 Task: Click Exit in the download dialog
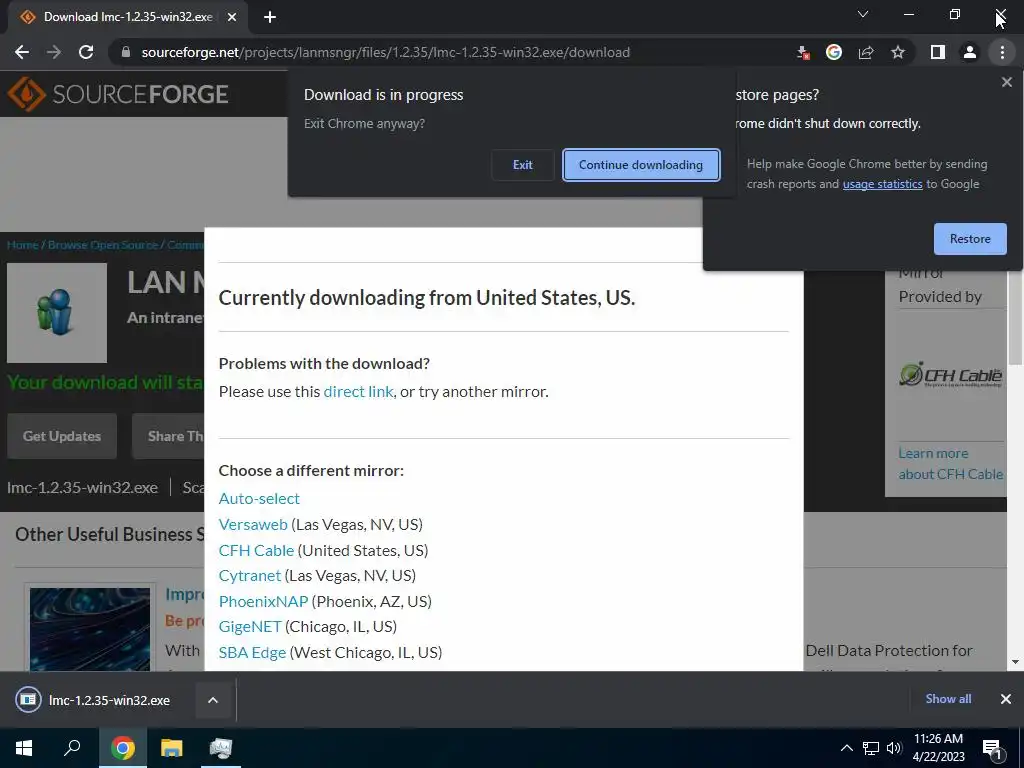pyautogui.click(x=522, y=165)
